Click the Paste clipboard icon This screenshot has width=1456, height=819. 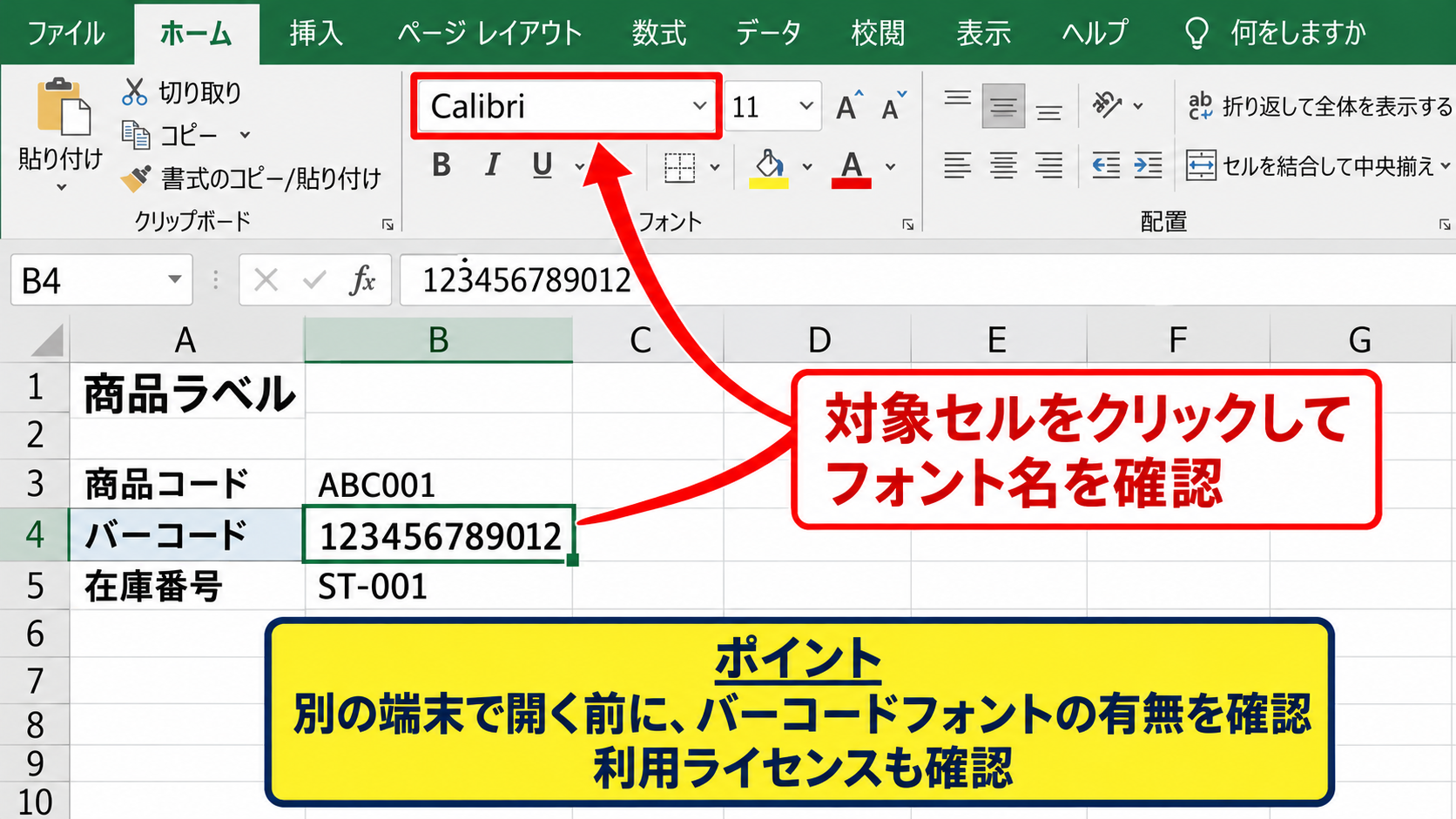pyautogui.click(x=63, y=107)
